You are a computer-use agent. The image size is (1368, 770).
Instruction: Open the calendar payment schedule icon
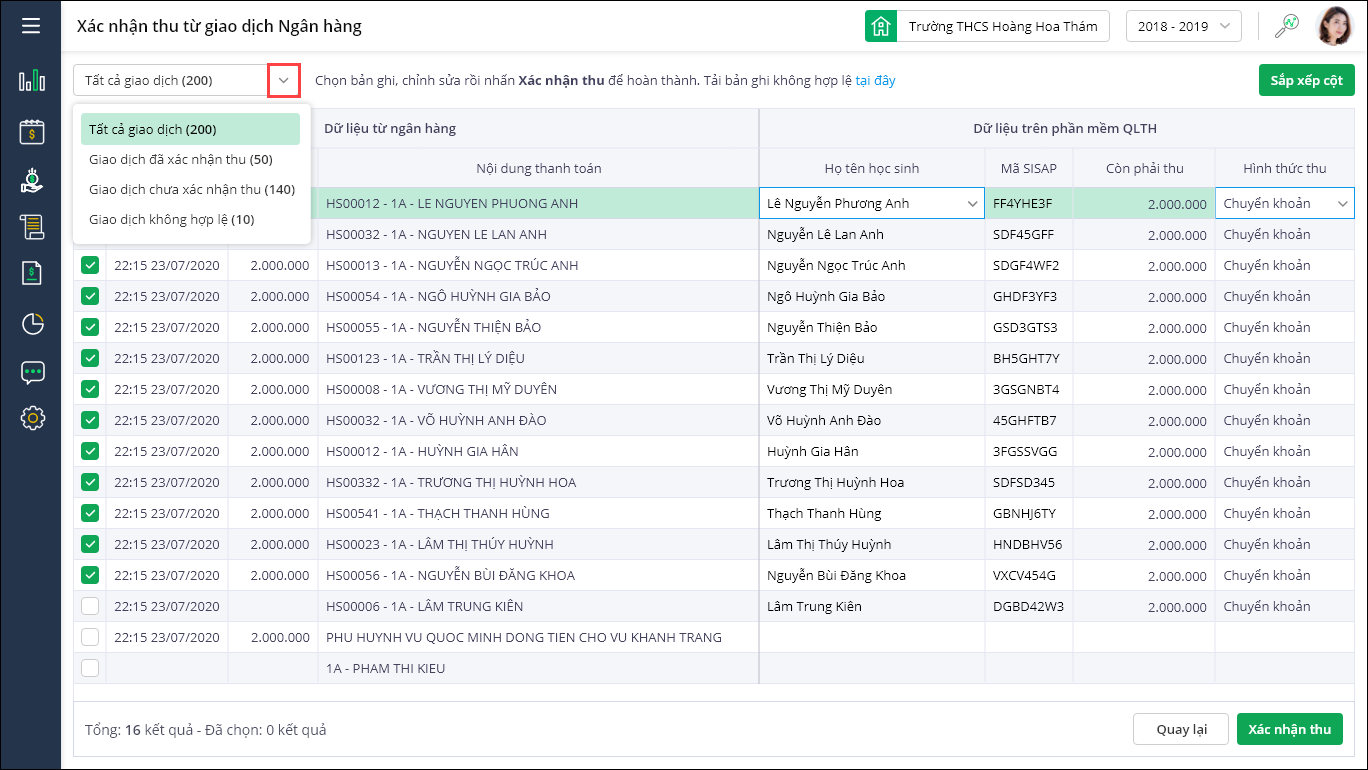[x=32, y=131]
